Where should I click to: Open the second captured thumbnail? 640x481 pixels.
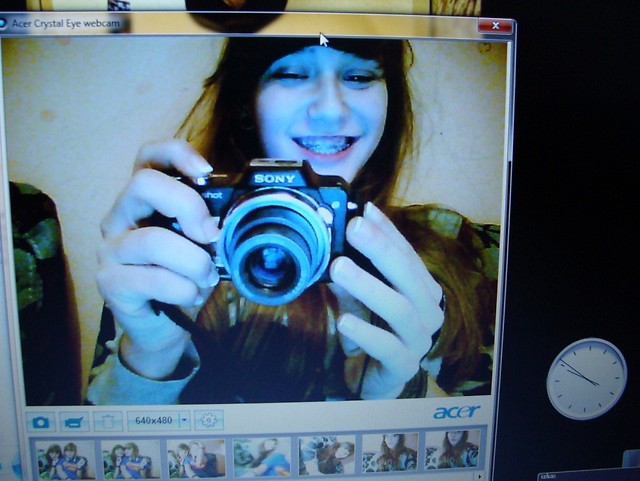coord(130,458)
